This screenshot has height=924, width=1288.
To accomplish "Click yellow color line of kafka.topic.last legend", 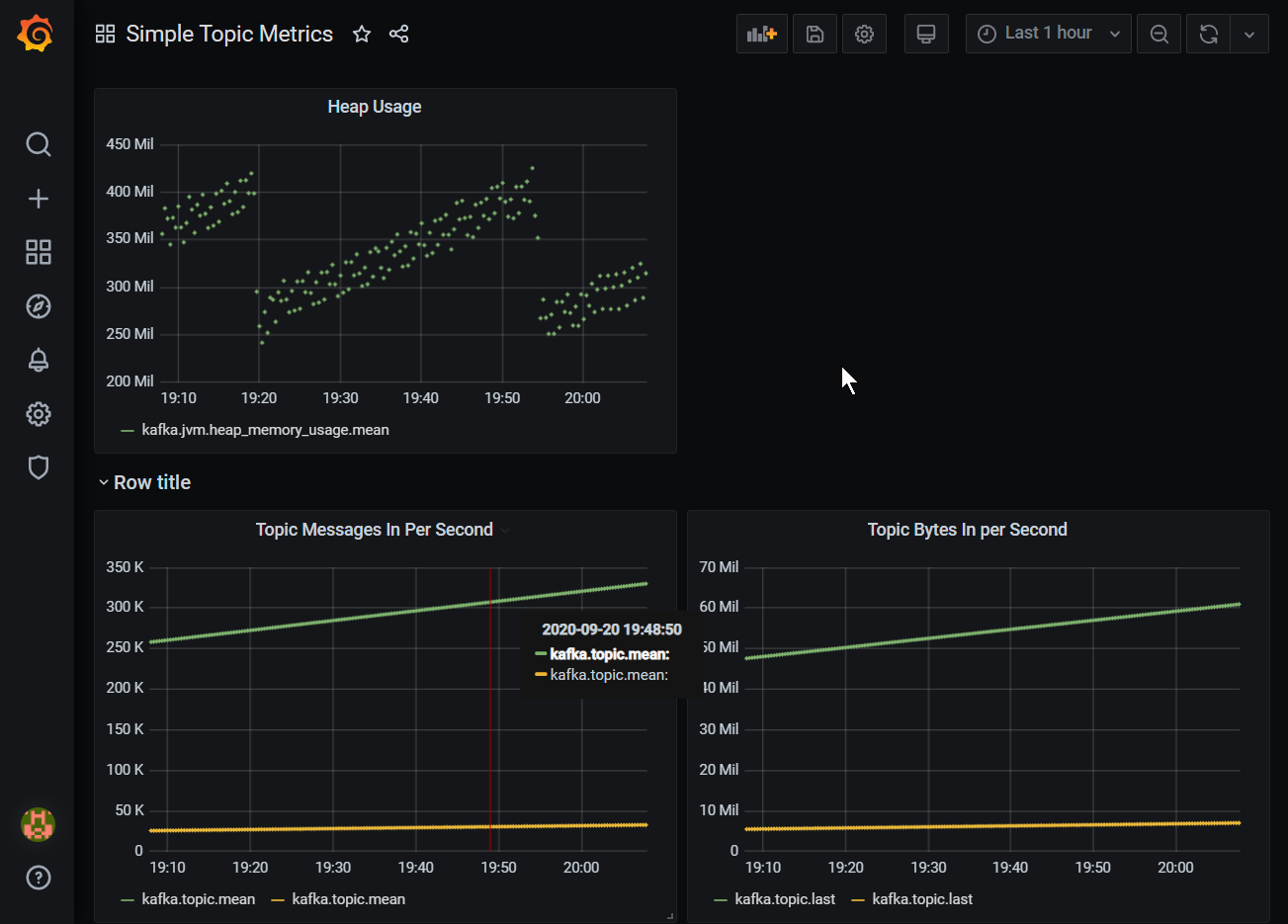I will pyautogui.click(x=857, y=900).
